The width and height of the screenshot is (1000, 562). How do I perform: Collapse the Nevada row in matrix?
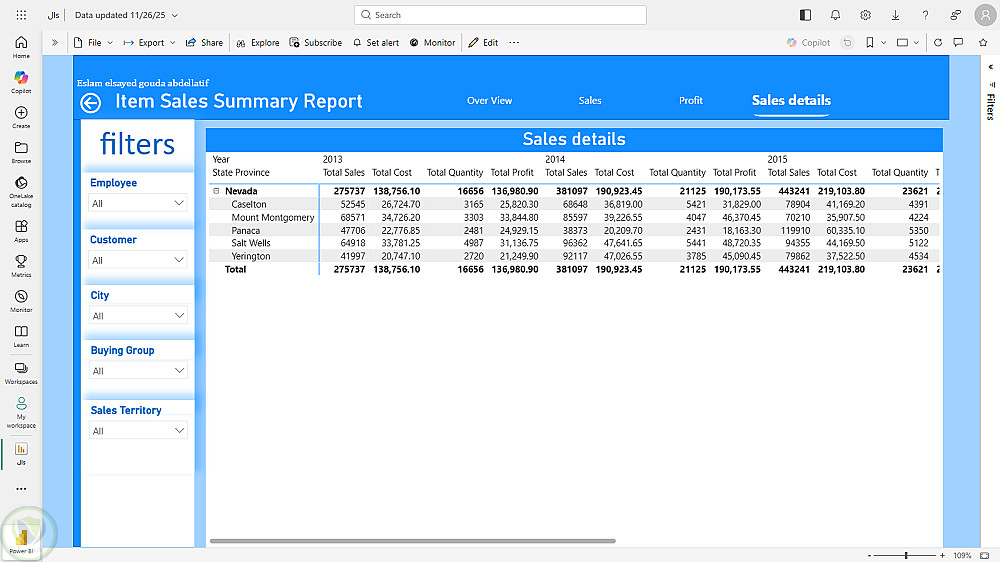coord(216,190)
